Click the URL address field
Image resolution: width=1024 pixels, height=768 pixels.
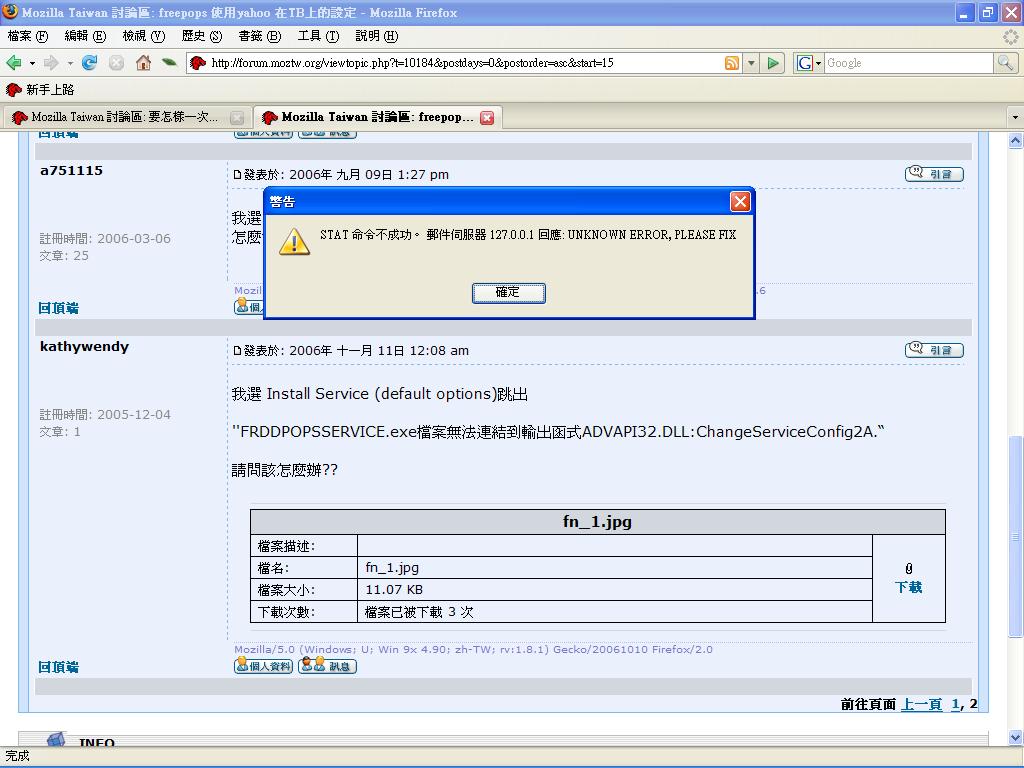[x=465, y=63]
